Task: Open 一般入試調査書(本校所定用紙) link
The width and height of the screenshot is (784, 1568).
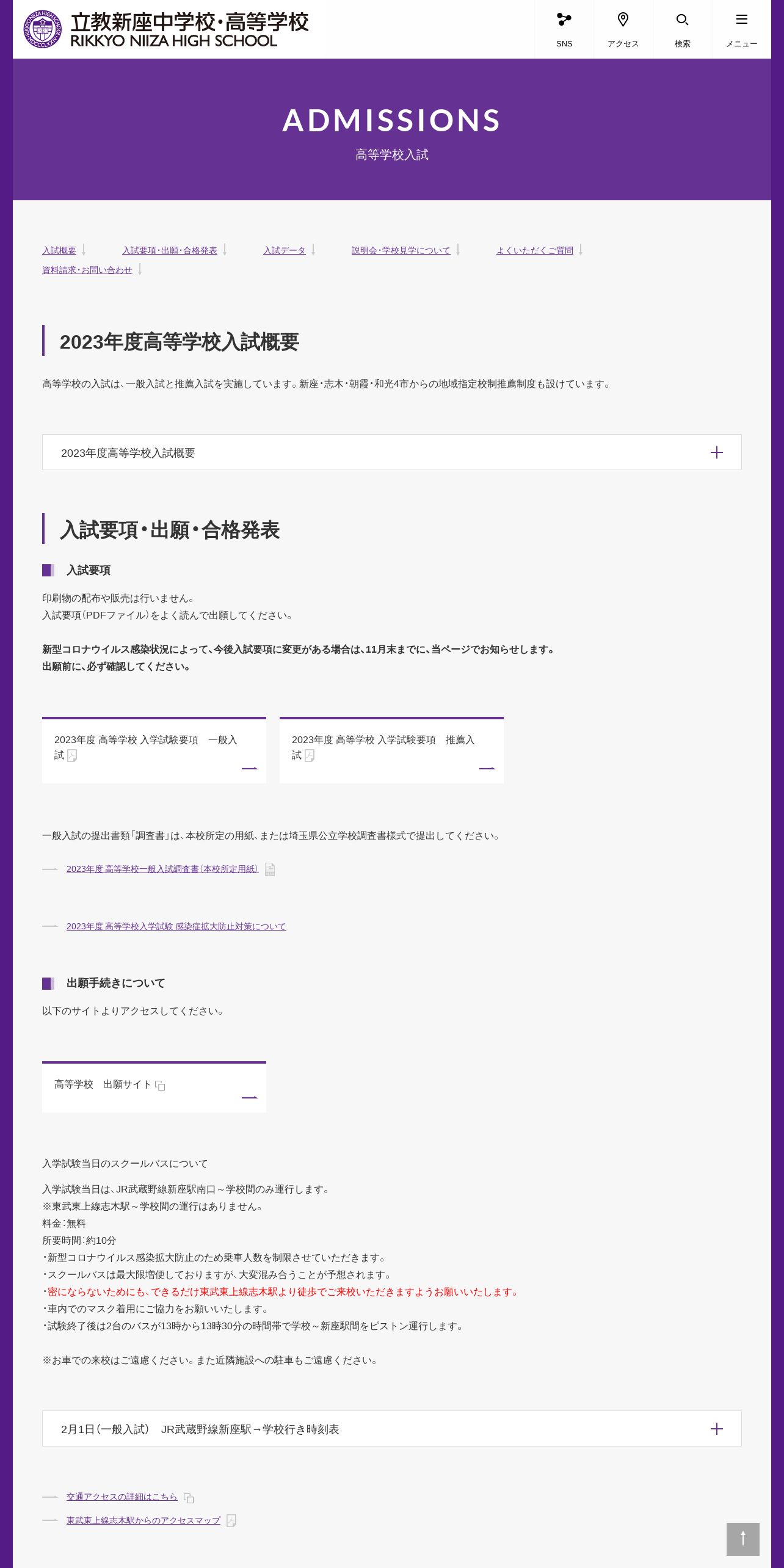Action: (x=162, y=869)
